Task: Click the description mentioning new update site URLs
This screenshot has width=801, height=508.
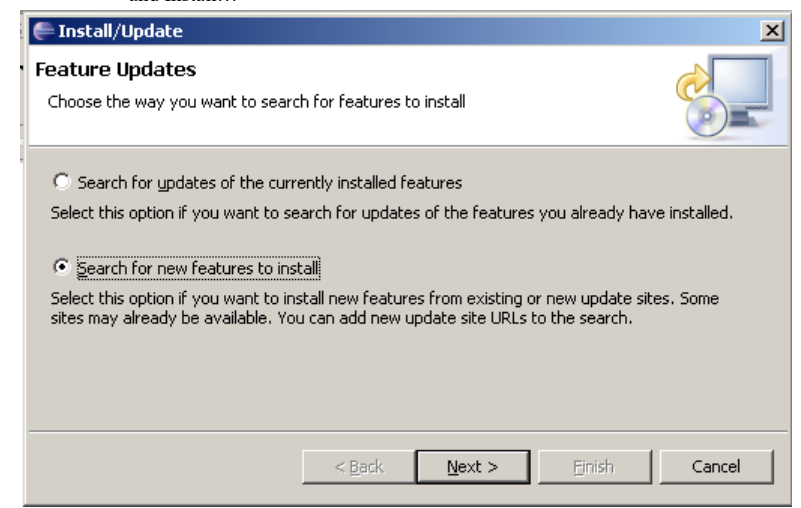Action: pyautogui.click(x=385, y=308)
